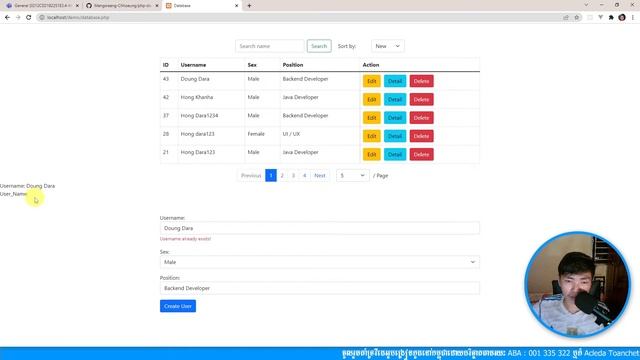The height and width of the screenshot is (360, 640).
Task: Click the browser forward arrow
Action: [18, 18]
